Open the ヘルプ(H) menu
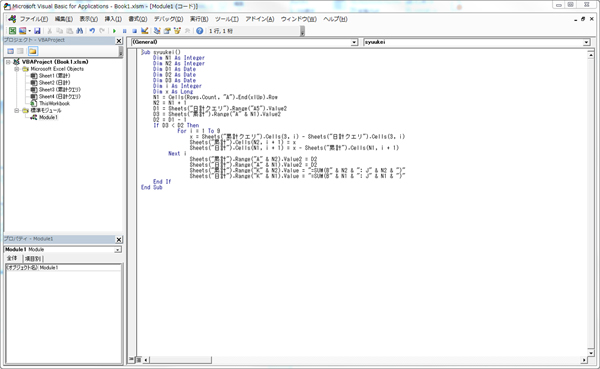The height and width of the screenshot is (369, 600). click(x=335, y=19)
